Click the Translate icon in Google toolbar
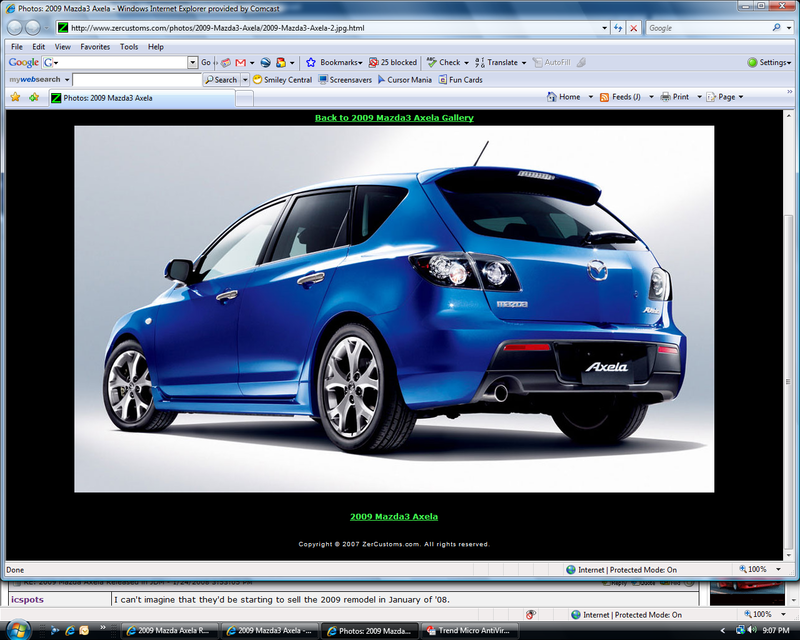This screenshot has width=800, height=640. point(480,62)
